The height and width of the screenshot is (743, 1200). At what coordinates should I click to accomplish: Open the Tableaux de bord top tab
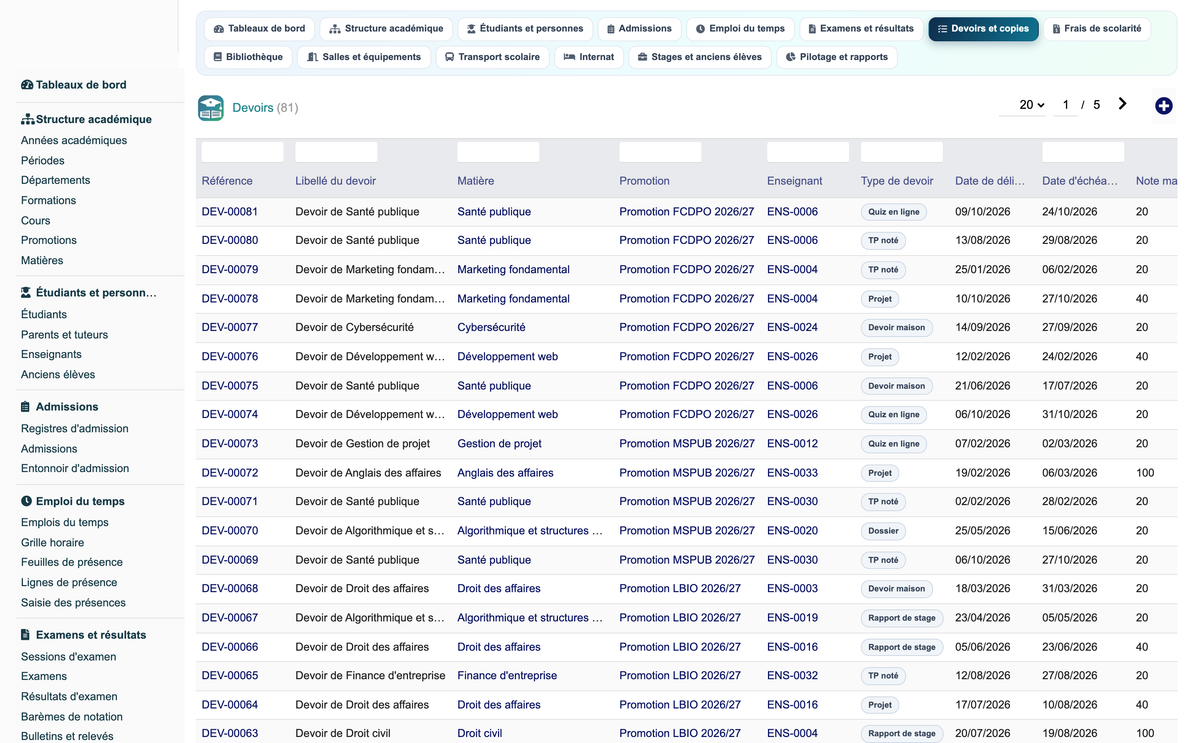click(259, 29)
